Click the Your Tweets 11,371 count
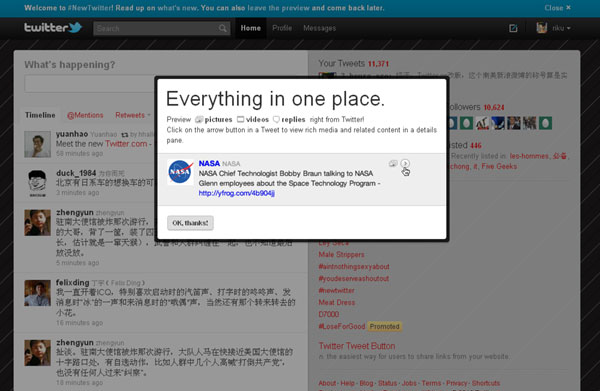 coord(378,64)
